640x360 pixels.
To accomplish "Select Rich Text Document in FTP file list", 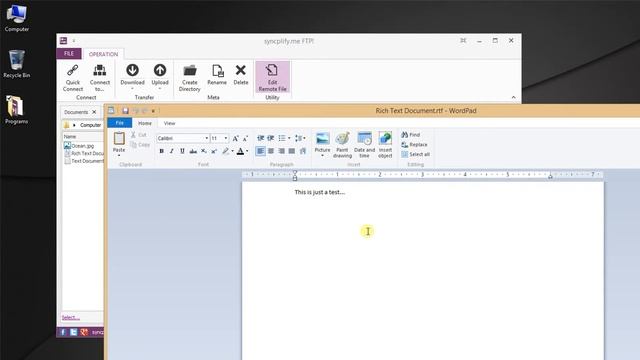I will (x=84, y=153).
